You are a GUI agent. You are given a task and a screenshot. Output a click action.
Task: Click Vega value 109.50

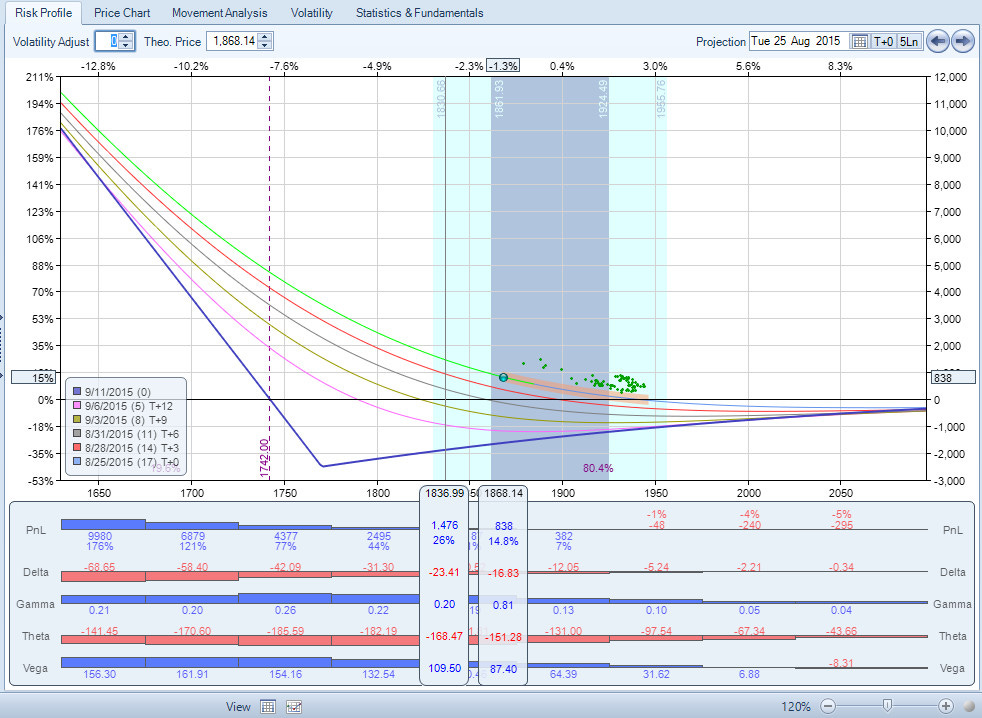click(445, 668)
